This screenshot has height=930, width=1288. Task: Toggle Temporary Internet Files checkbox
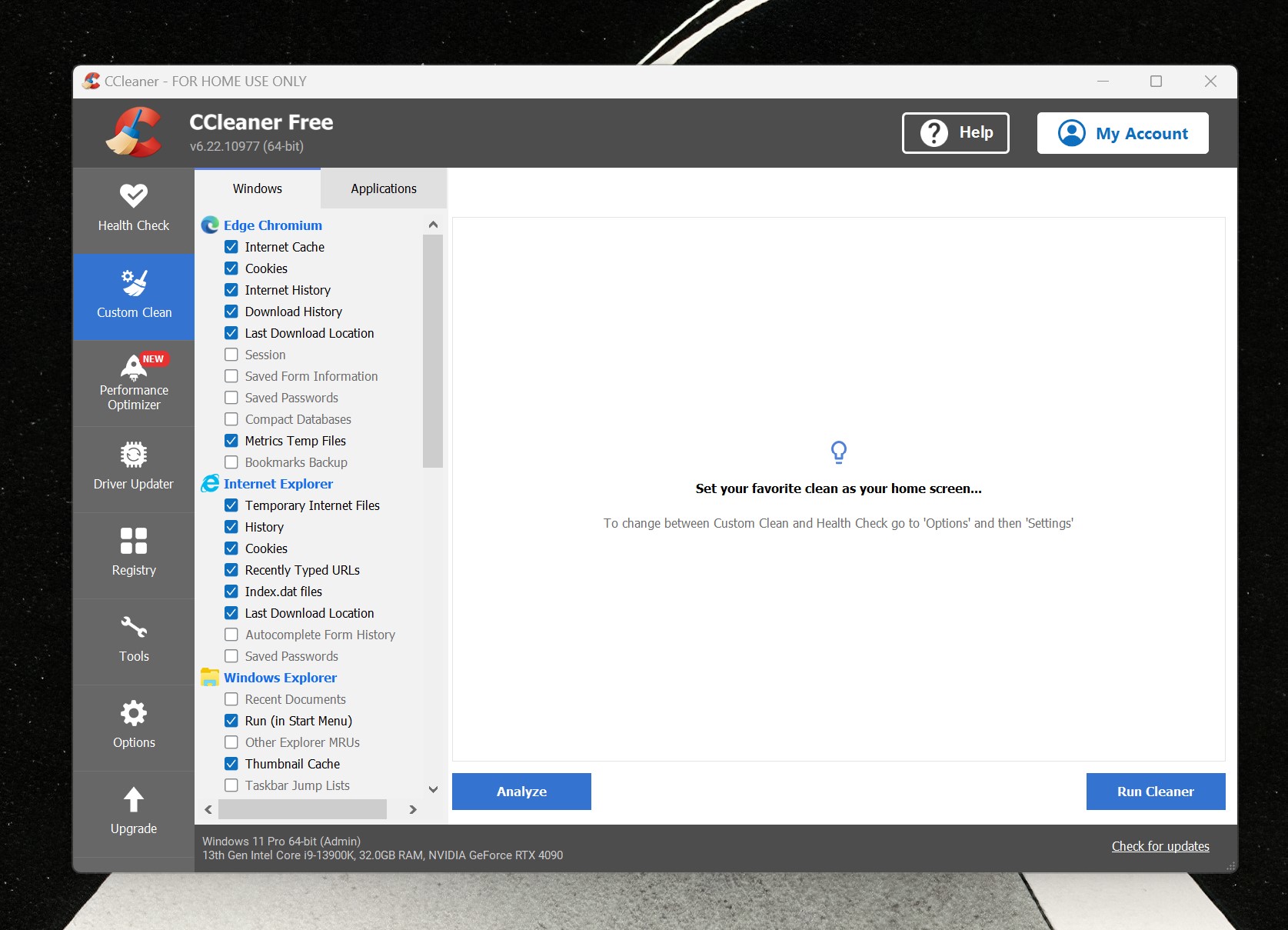click(x=231, y=505)
